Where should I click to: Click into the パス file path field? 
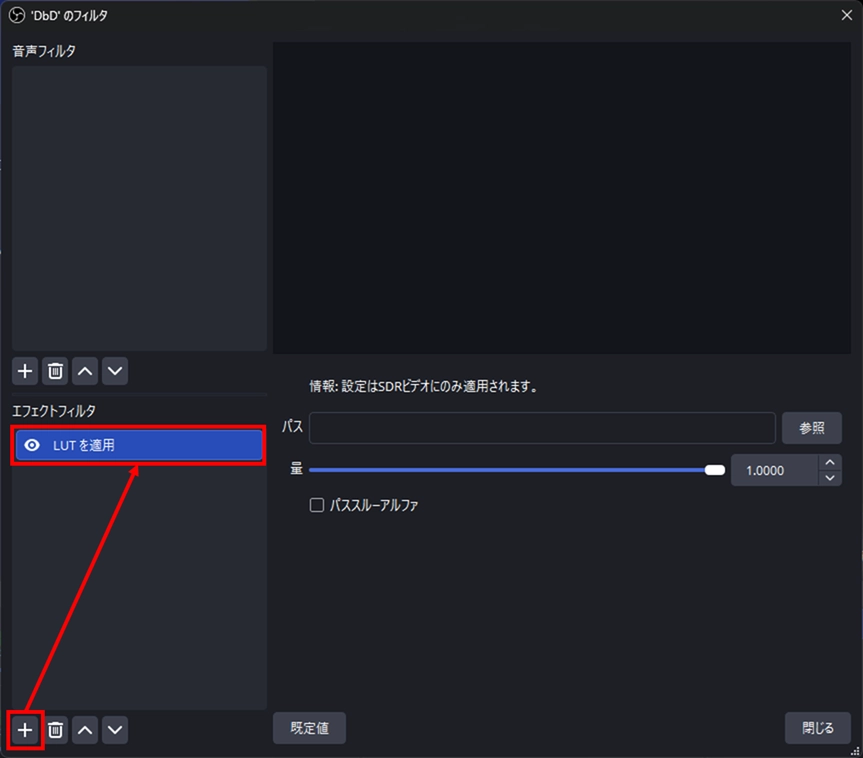tap(542, 428)
